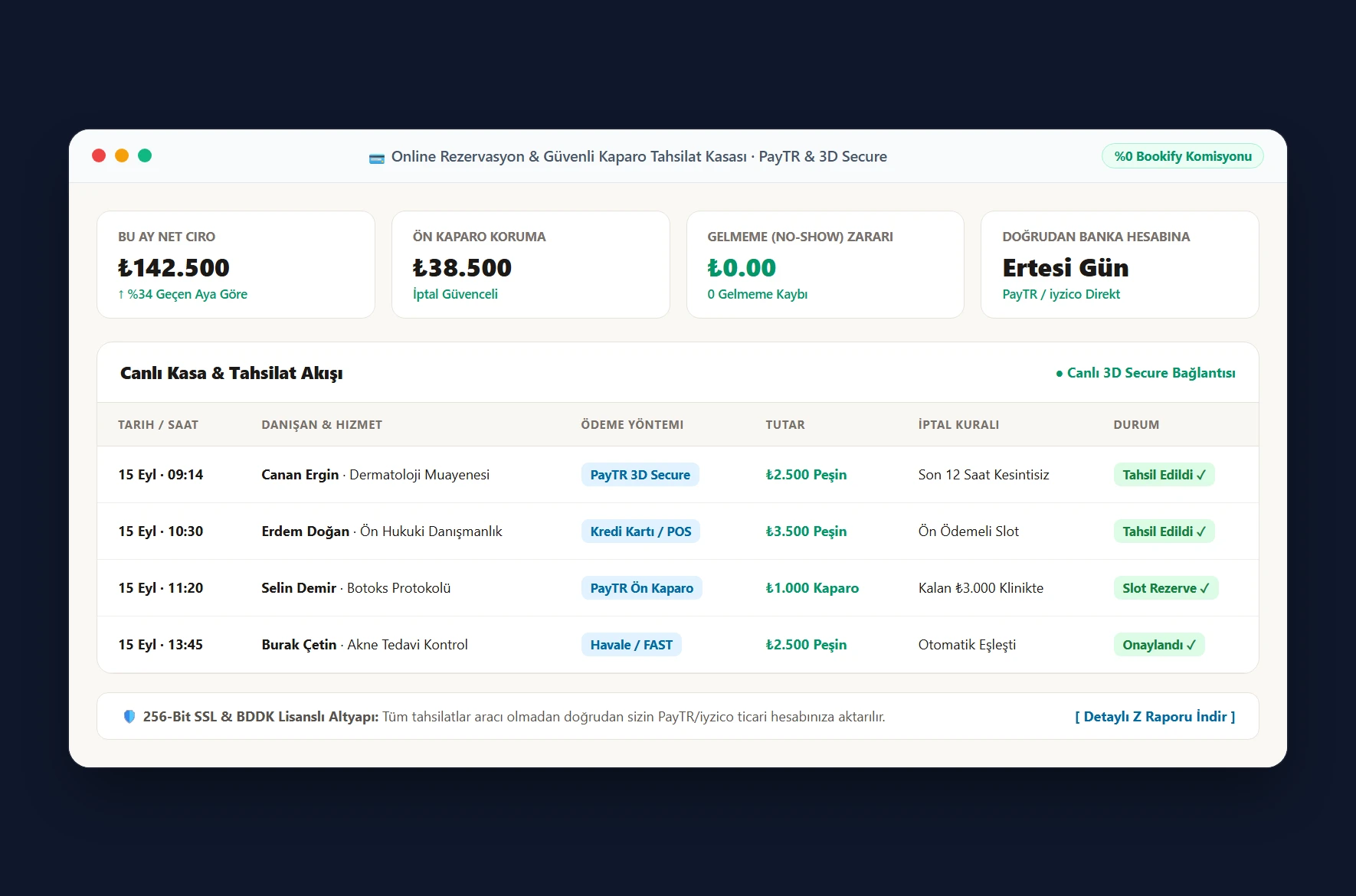Click the Otomatik Eşleşti rule text
Screen dimensions: 1356x896
coord(967,645)
